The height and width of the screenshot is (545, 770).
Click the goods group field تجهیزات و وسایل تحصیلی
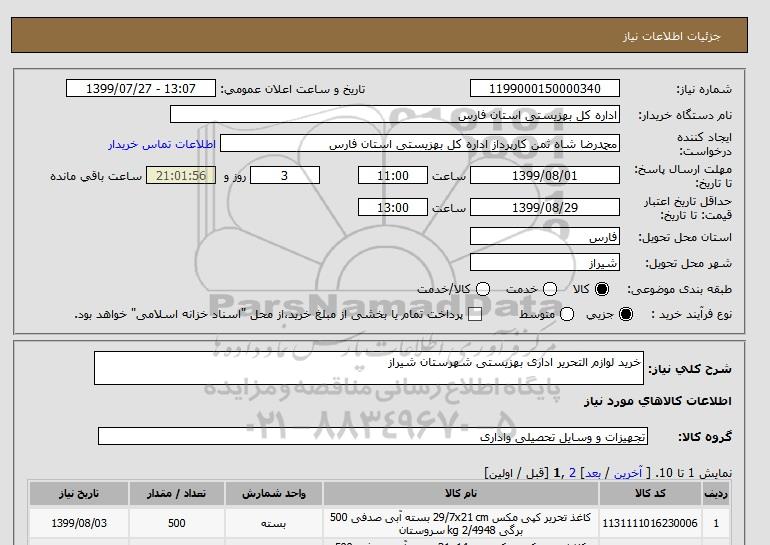tap(373, 436)
